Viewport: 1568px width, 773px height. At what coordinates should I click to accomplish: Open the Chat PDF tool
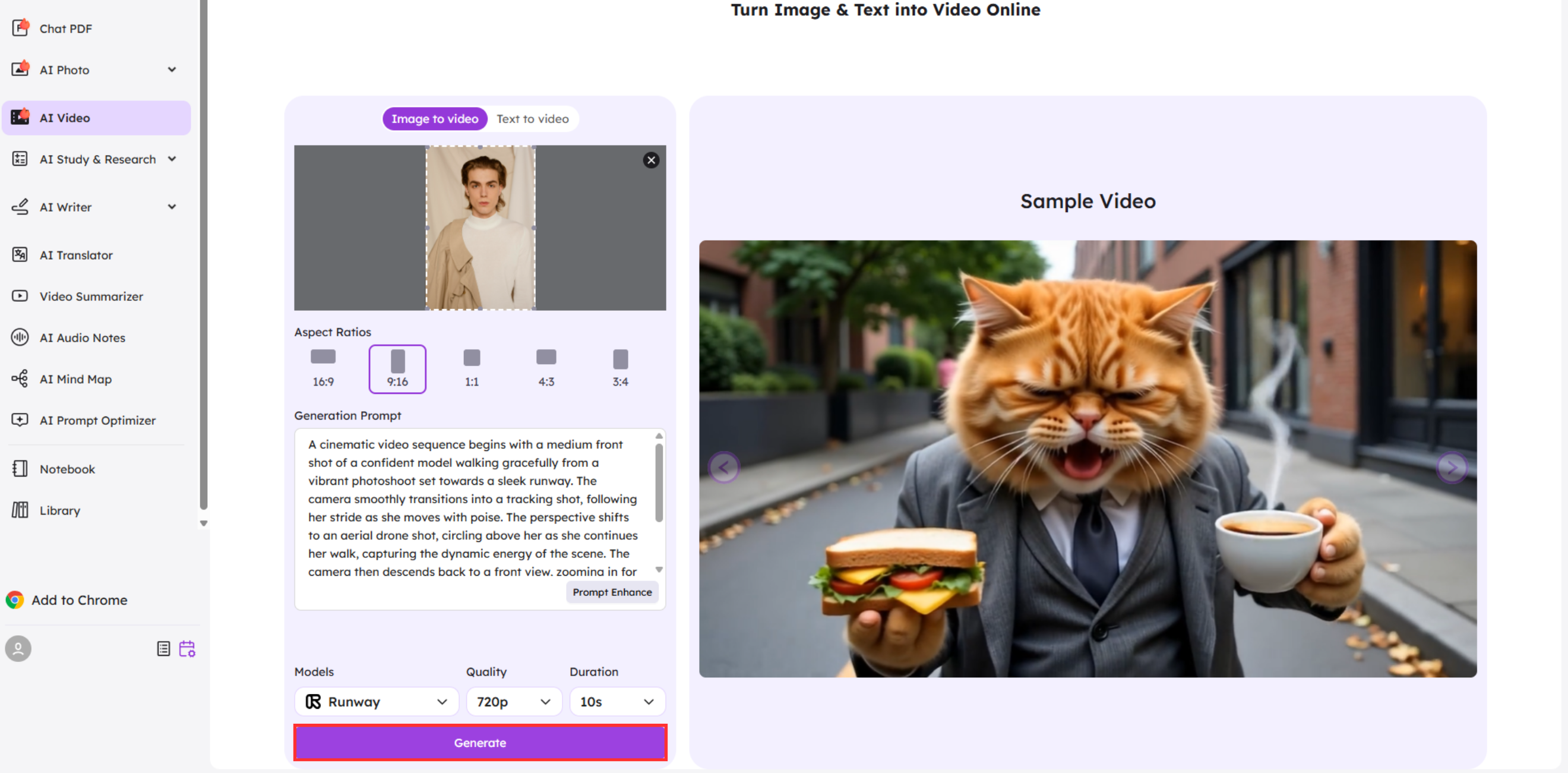66,28
